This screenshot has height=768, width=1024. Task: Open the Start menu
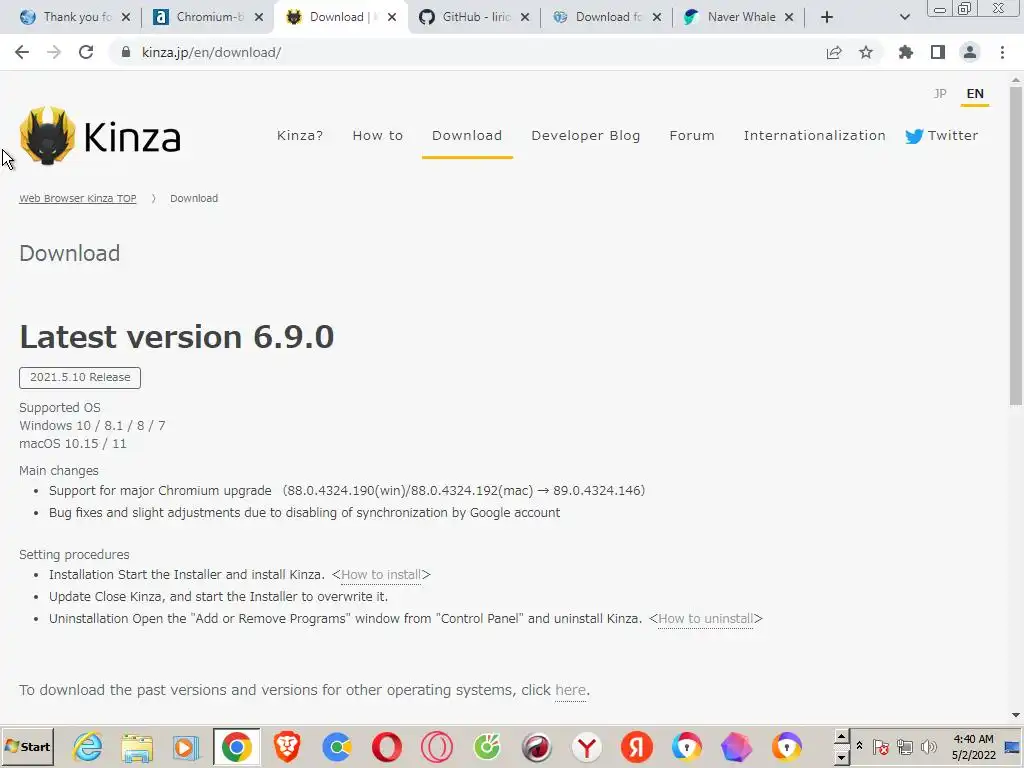27,746
